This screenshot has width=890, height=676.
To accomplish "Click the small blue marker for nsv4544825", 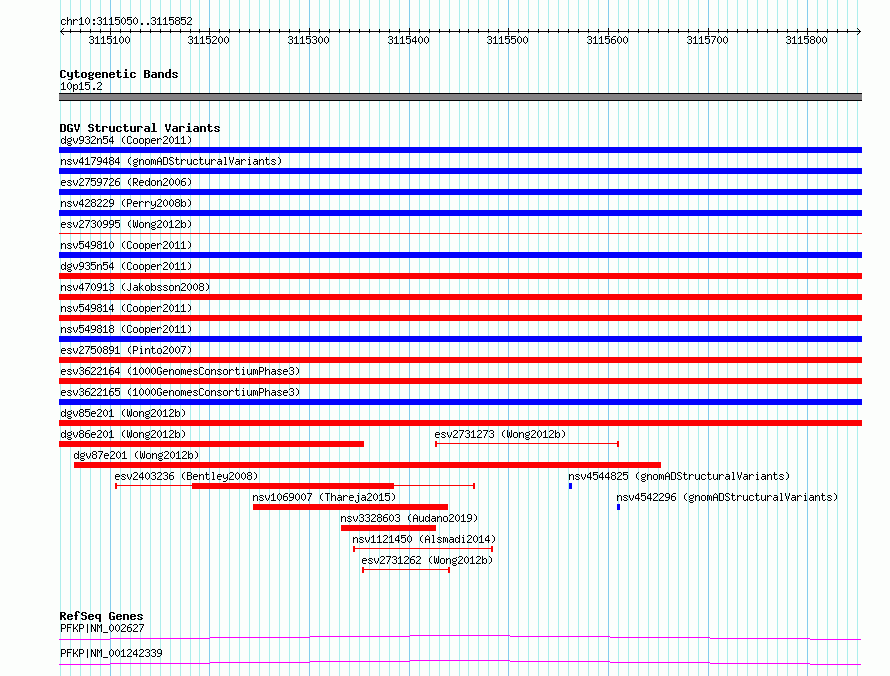I will 570,486.
